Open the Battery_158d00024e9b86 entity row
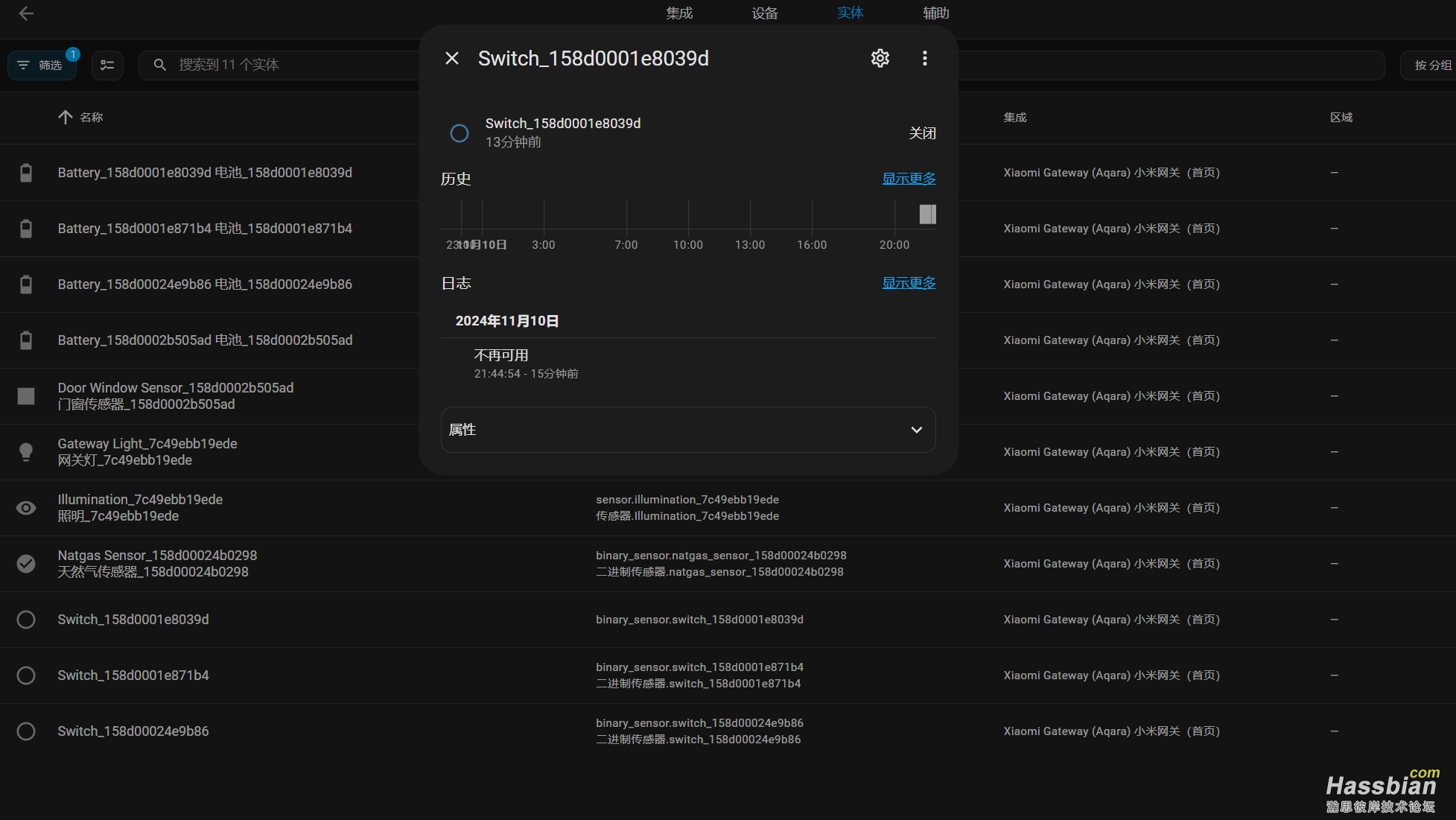Viewport: 1456px width, 820px height. pos(205,285)
